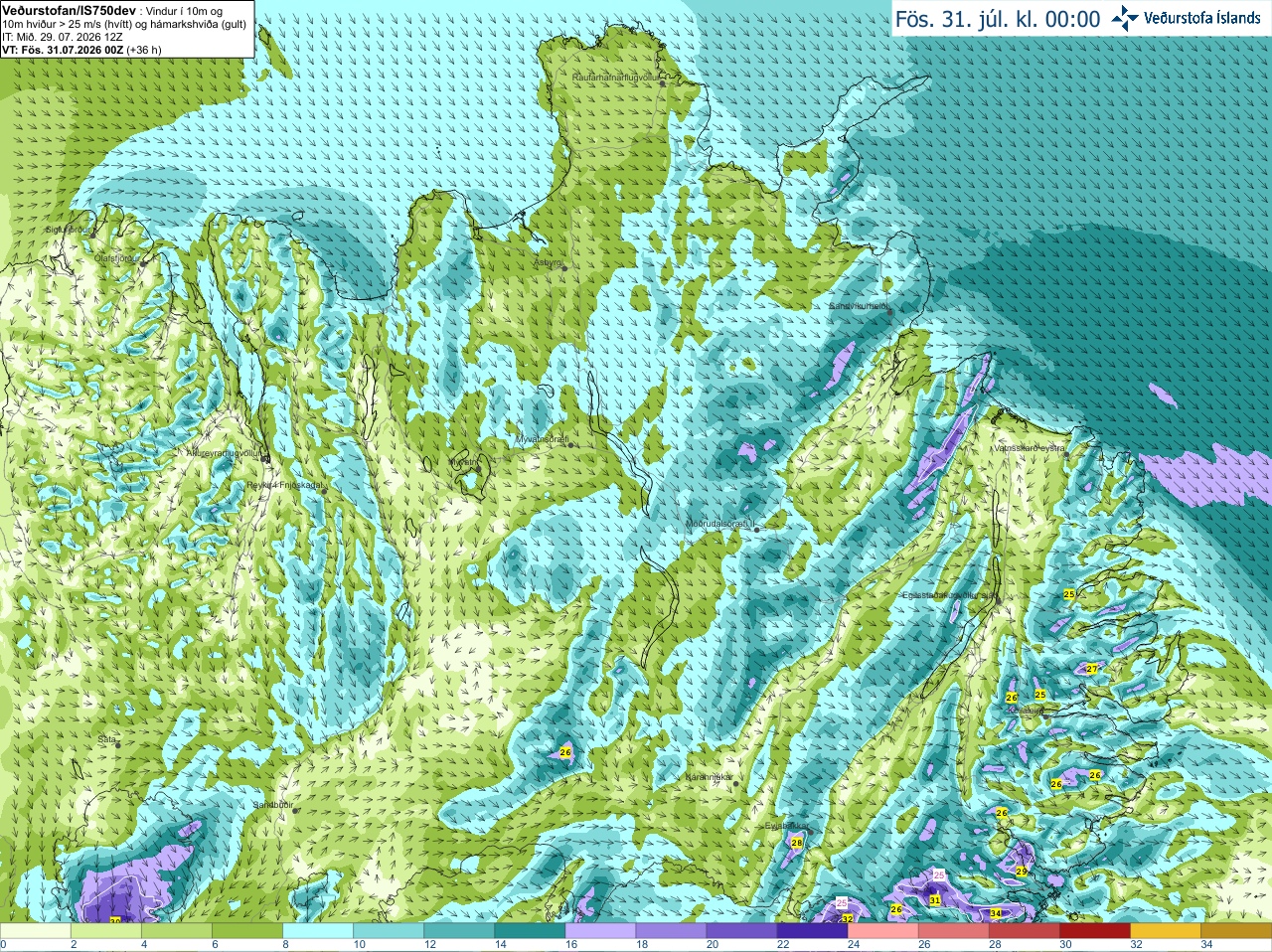Click the yellow 32–34 legend swatch
Image resolution: width=1272 pixels, height=952 pixels.
coord(1166,931)
